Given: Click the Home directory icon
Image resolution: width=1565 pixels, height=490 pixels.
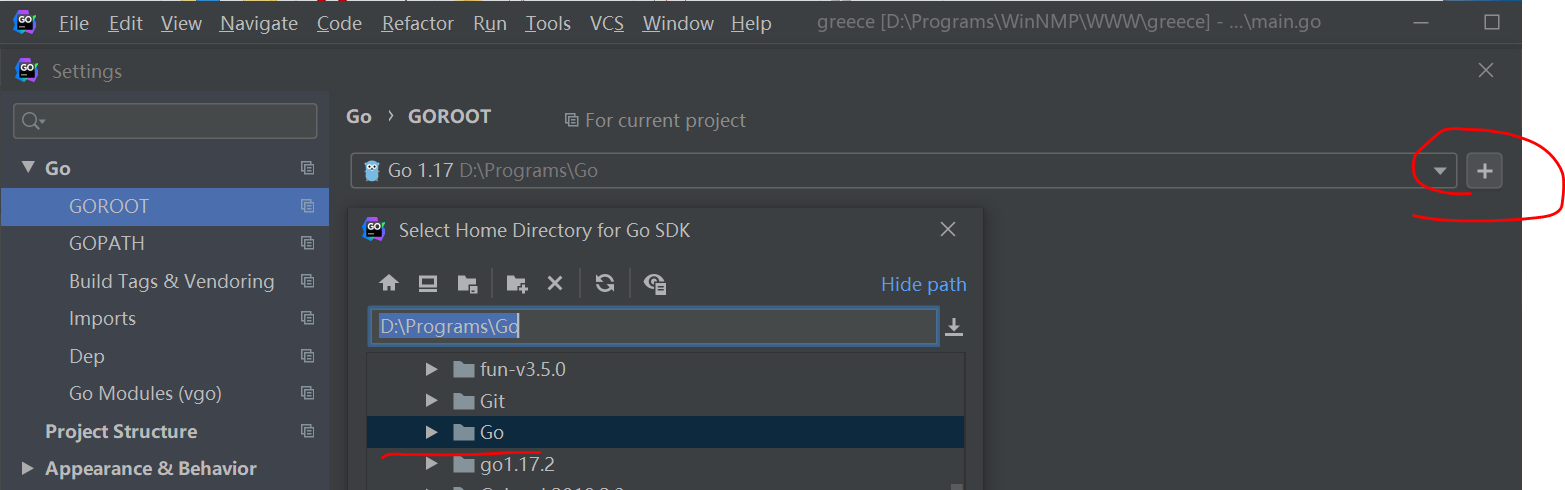Looking at the screenshot, I should pyautogui.click(x=389, y=284).
